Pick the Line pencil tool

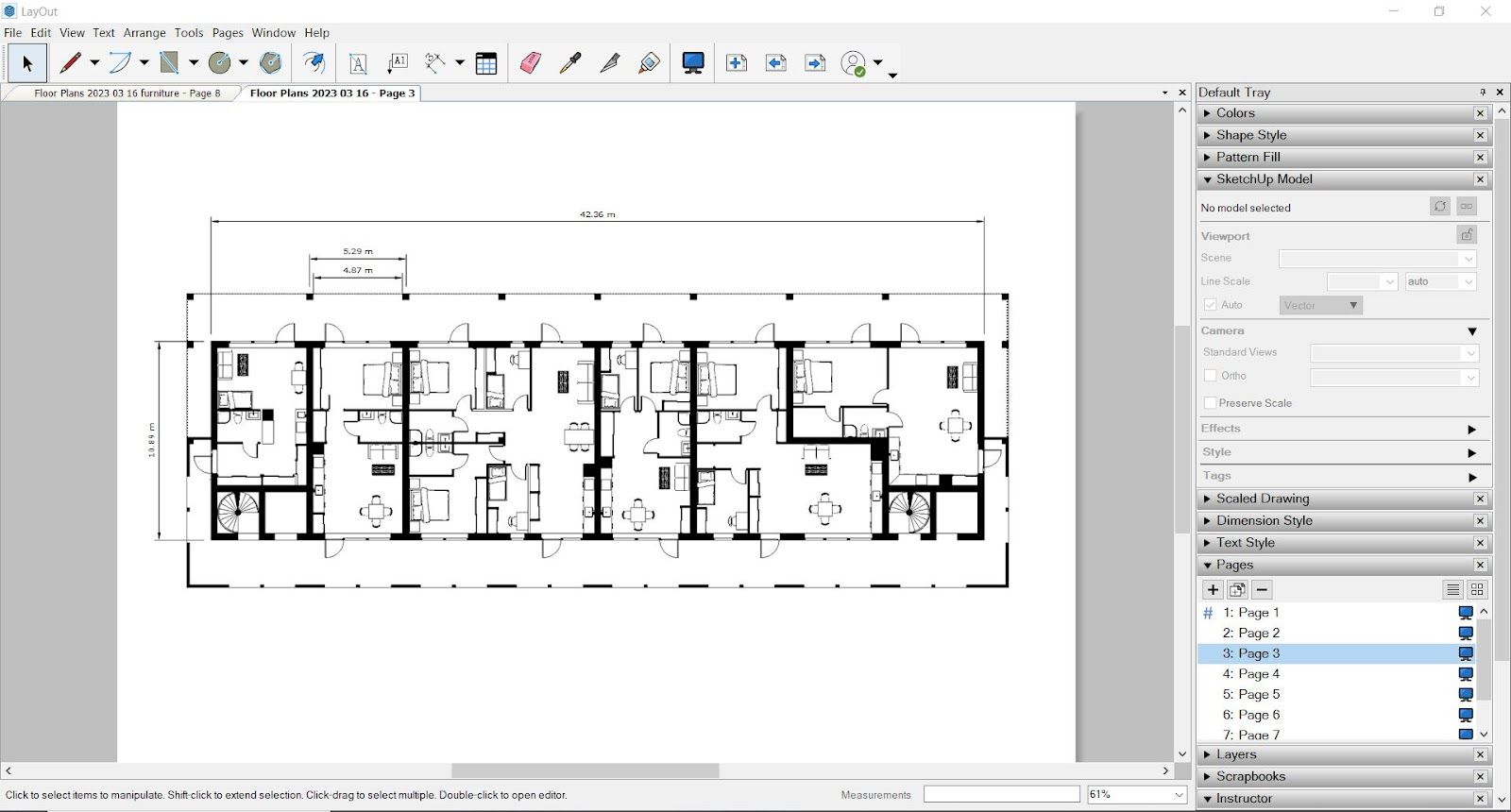[71, 63]
